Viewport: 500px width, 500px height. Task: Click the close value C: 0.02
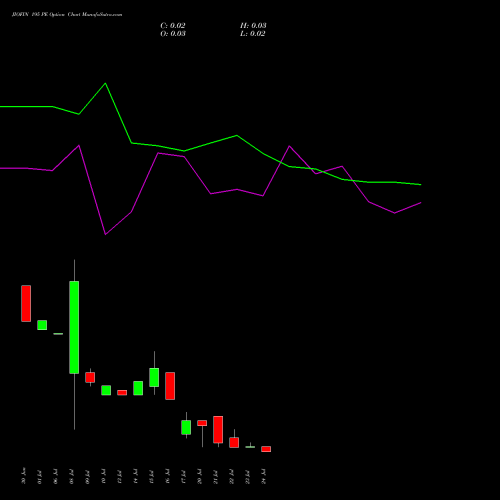click(x=173, y=26)
